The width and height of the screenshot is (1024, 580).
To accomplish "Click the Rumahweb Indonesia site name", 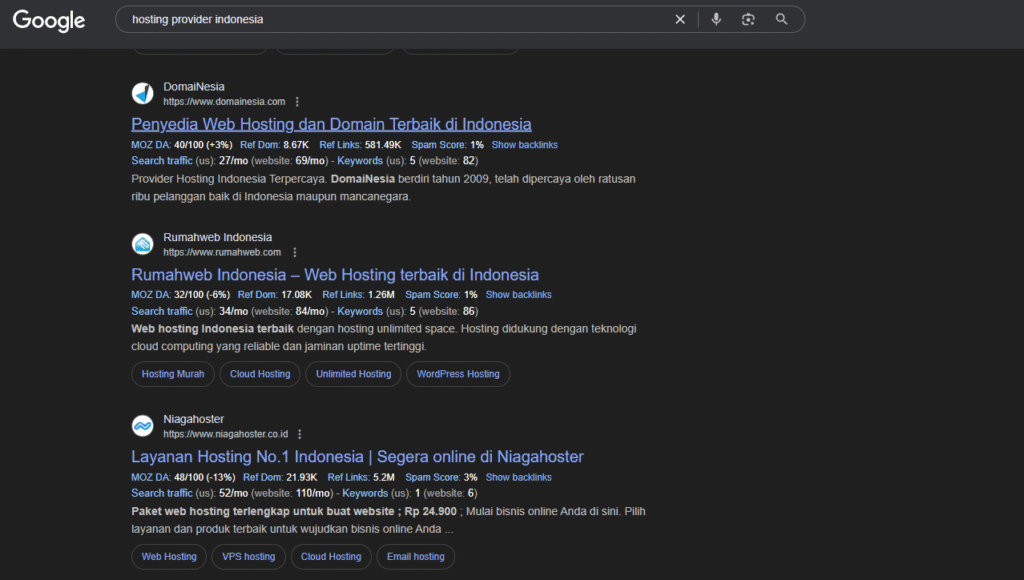I will click(x=217, y=237).
